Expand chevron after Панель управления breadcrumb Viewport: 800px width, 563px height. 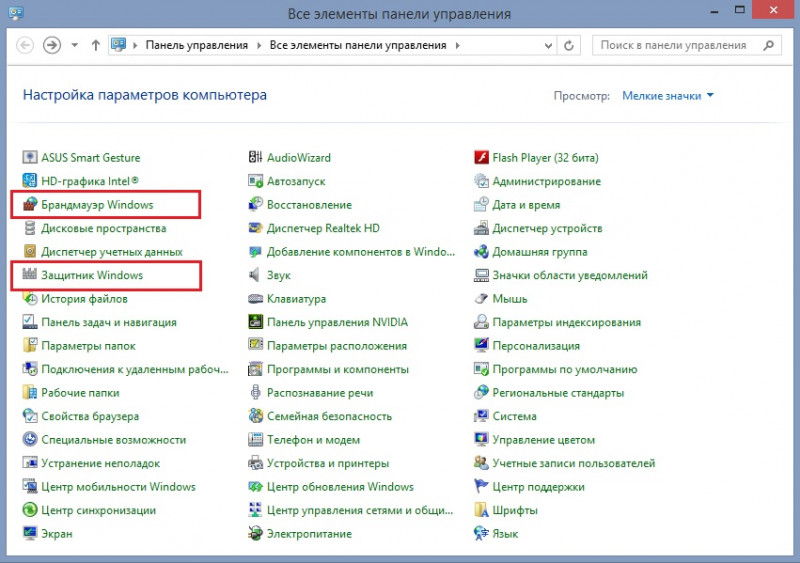259,45
